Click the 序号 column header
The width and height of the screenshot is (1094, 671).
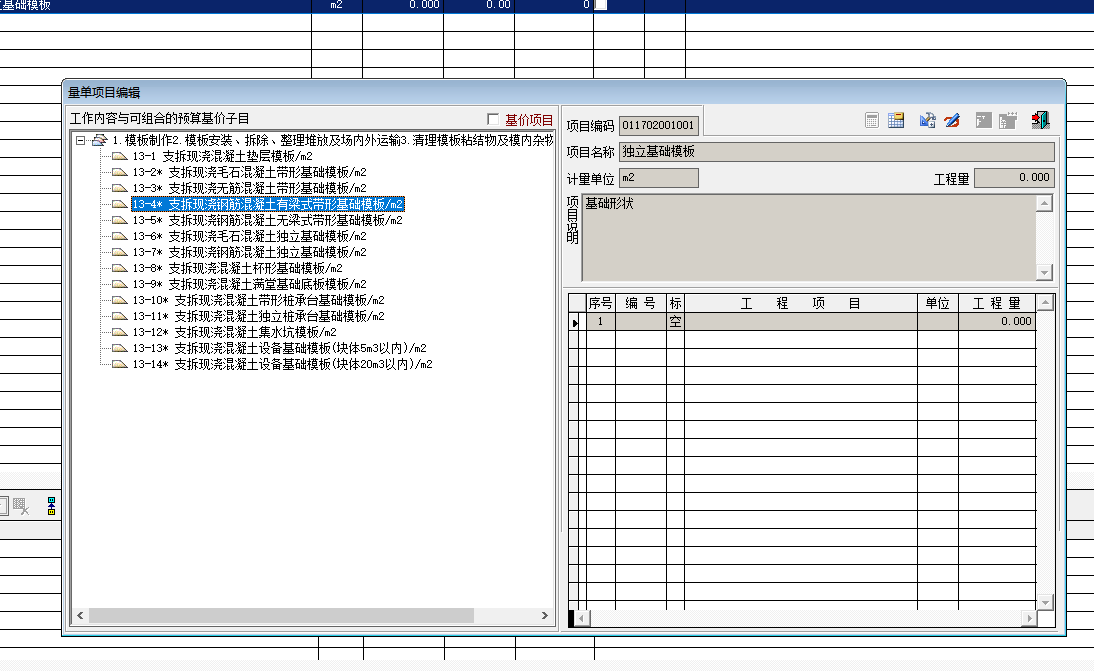tap(600, 303)
